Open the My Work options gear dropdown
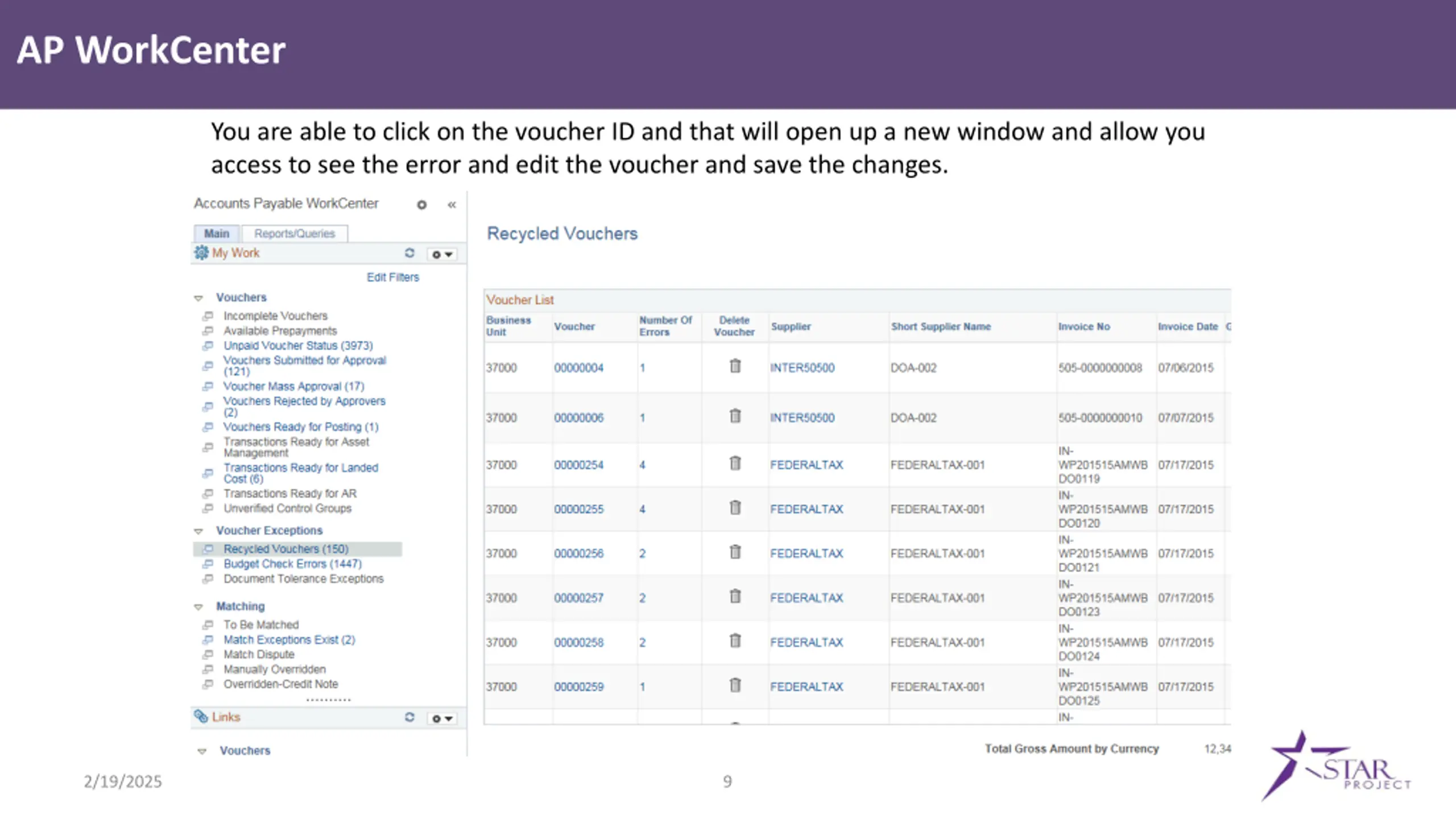The width and height of the screenshot is (1456, 819). (x=442, y=254)
